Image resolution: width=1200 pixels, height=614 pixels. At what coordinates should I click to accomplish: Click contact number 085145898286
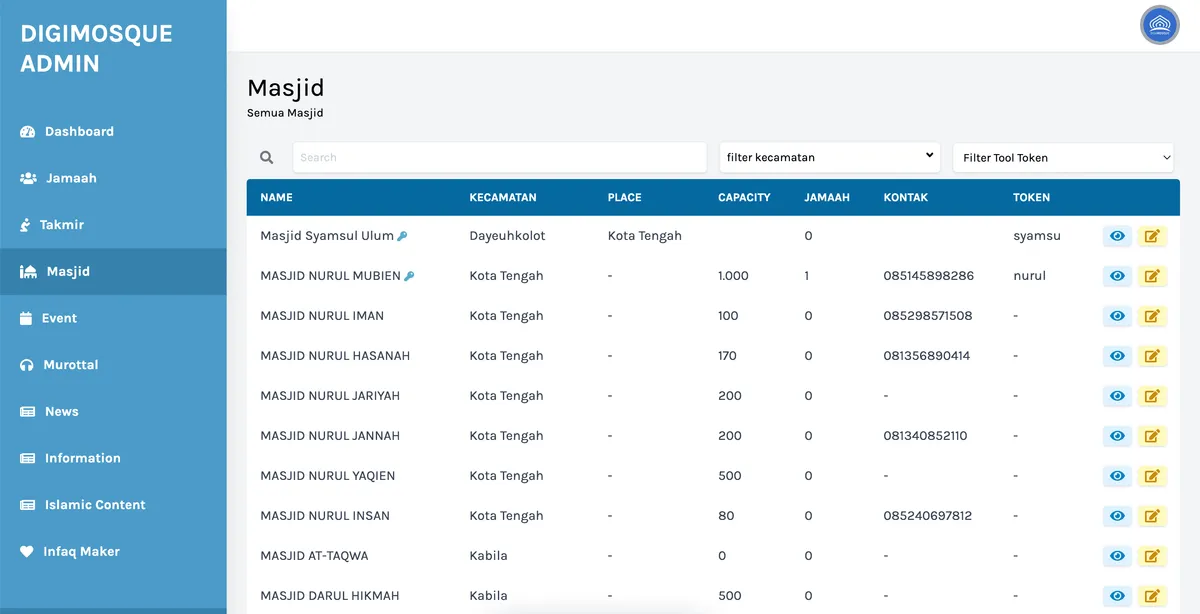[929, 276]
